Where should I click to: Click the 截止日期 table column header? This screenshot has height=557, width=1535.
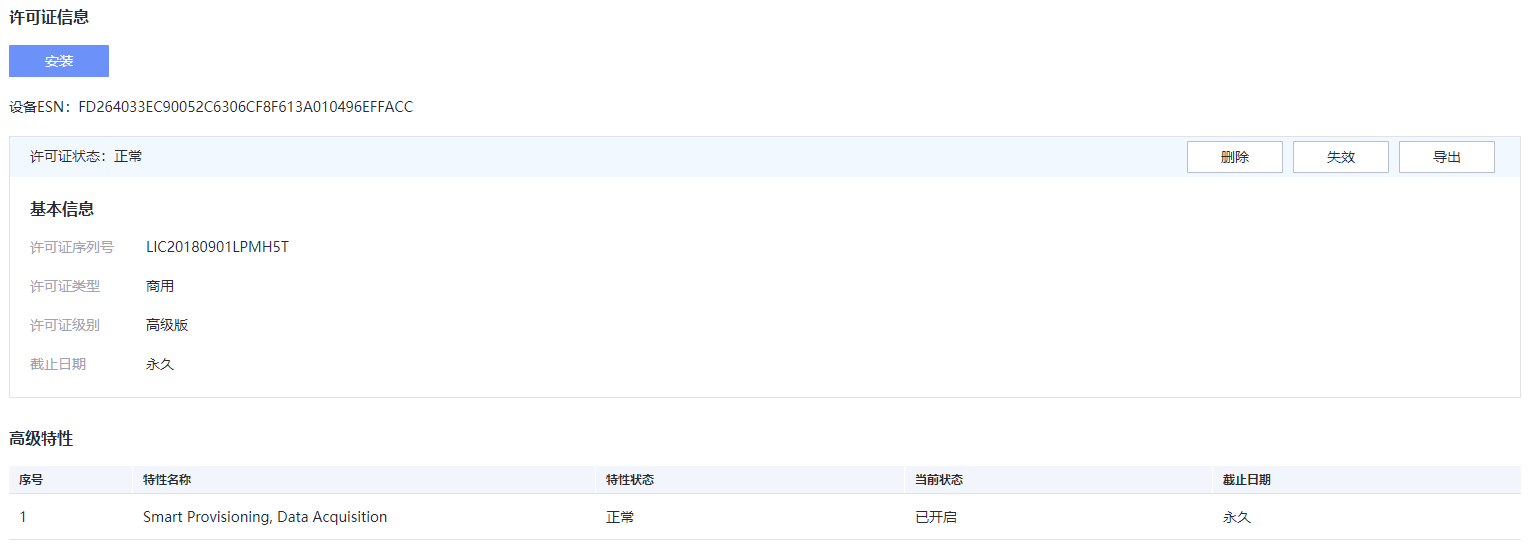[x=1247, y=480]
